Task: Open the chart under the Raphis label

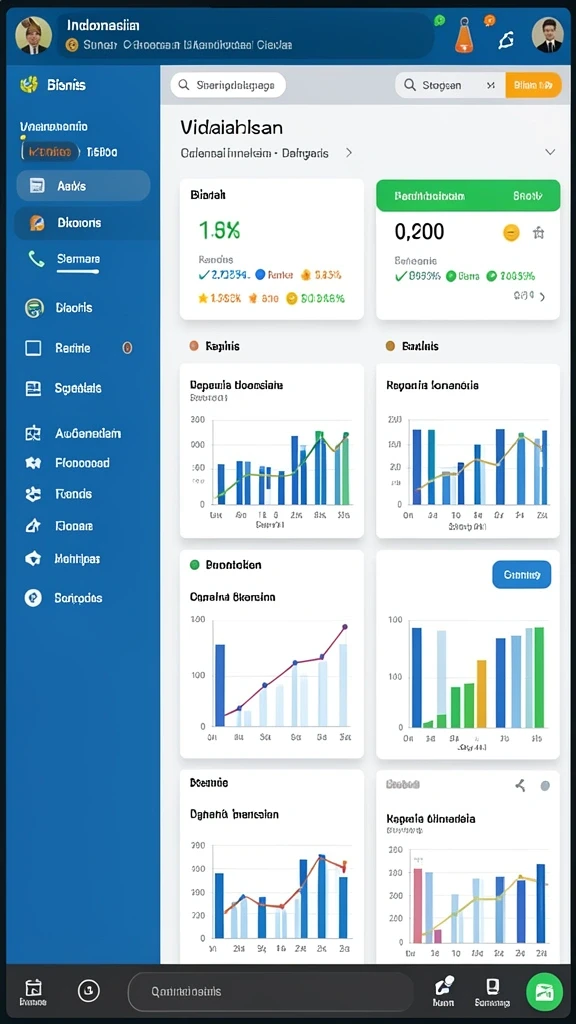Action: (x=272, y=451)
